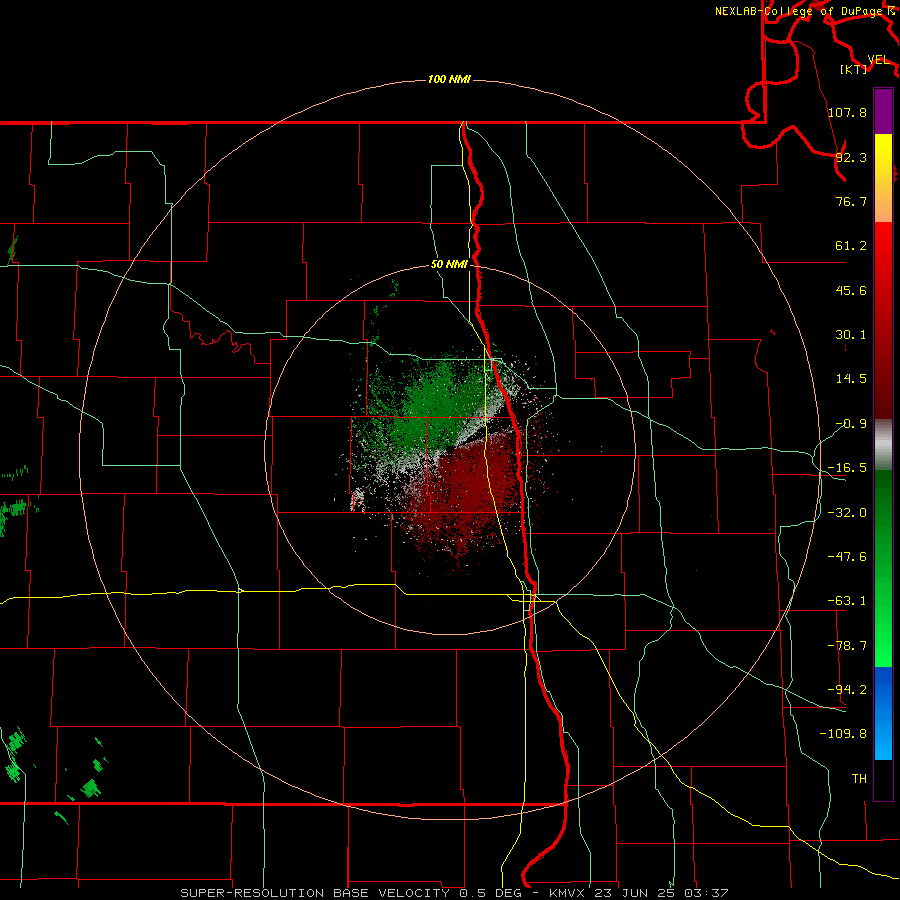The image size is (900, 900).
Task: Click the "100 NMI" range ring label
Action: point(449,79)
